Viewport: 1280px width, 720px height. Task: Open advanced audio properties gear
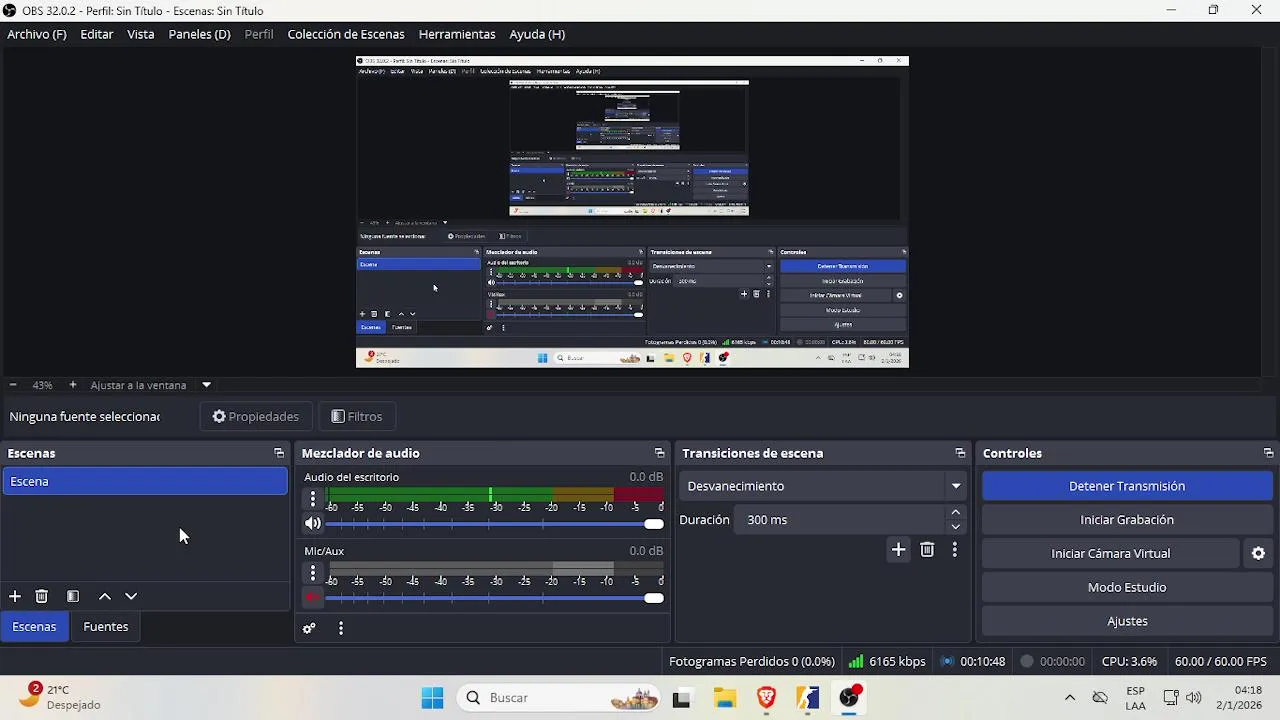pos(309,628)
